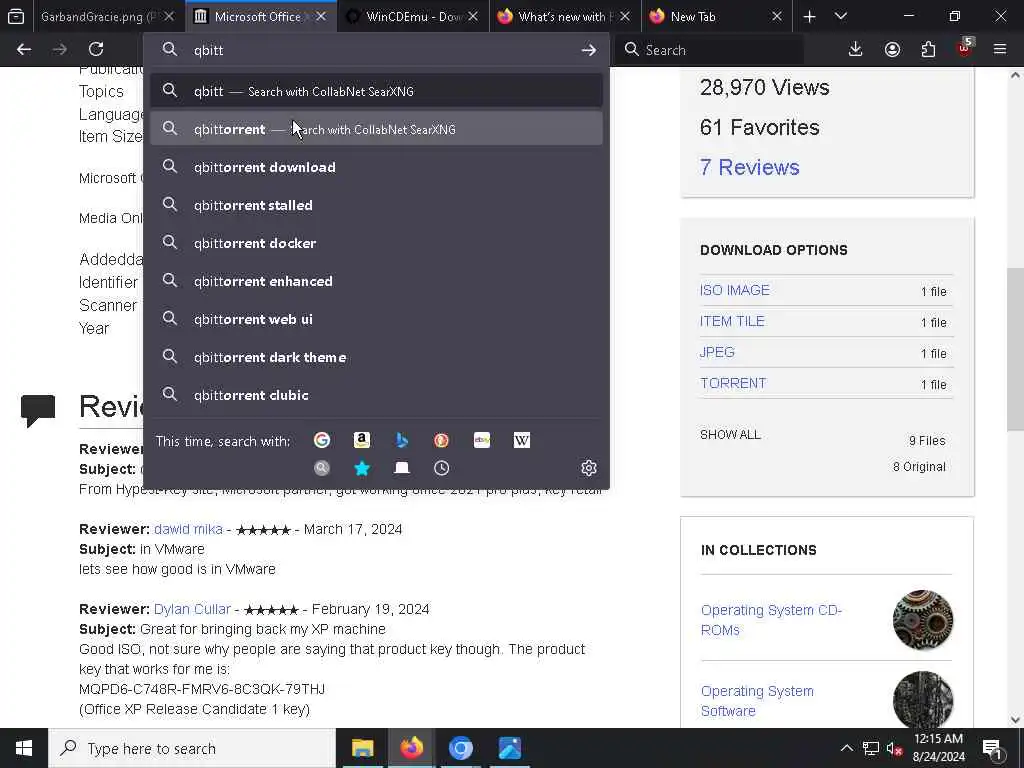Open the network status tray icon

pos(871,748)
